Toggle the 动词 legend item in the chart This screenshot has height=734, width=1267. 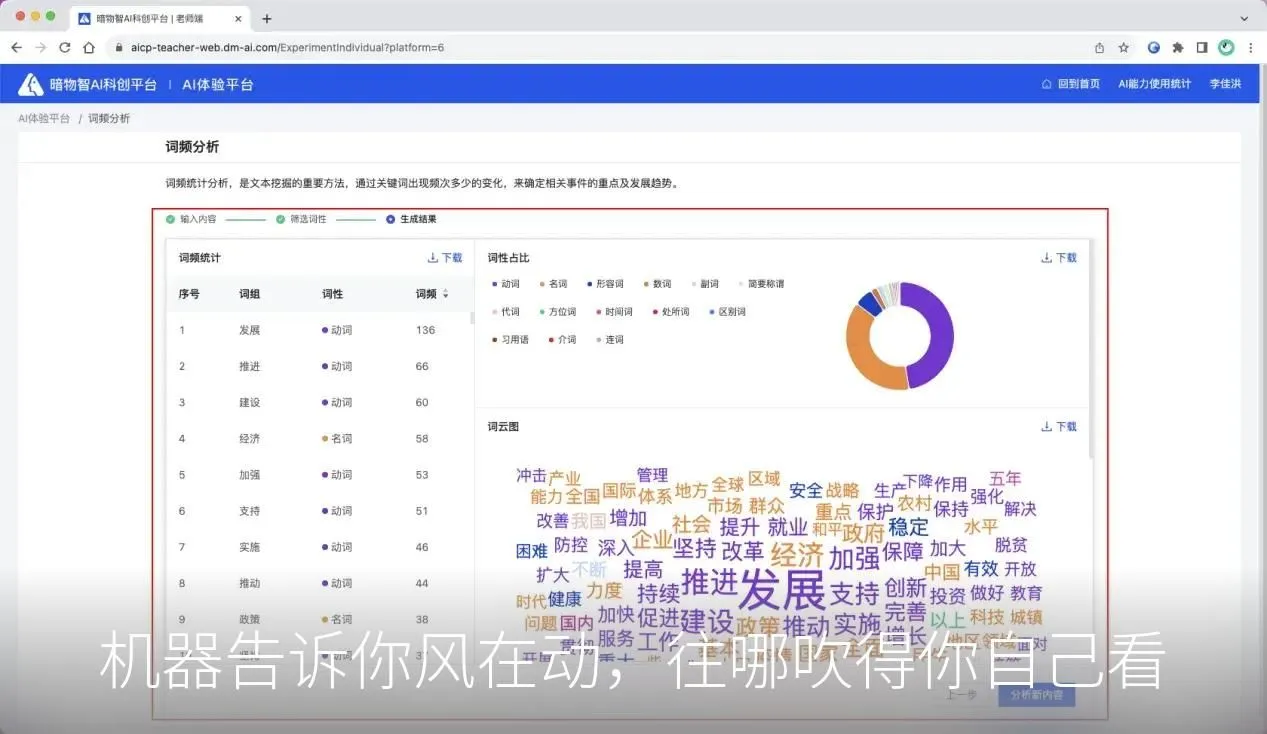[506, 284]
